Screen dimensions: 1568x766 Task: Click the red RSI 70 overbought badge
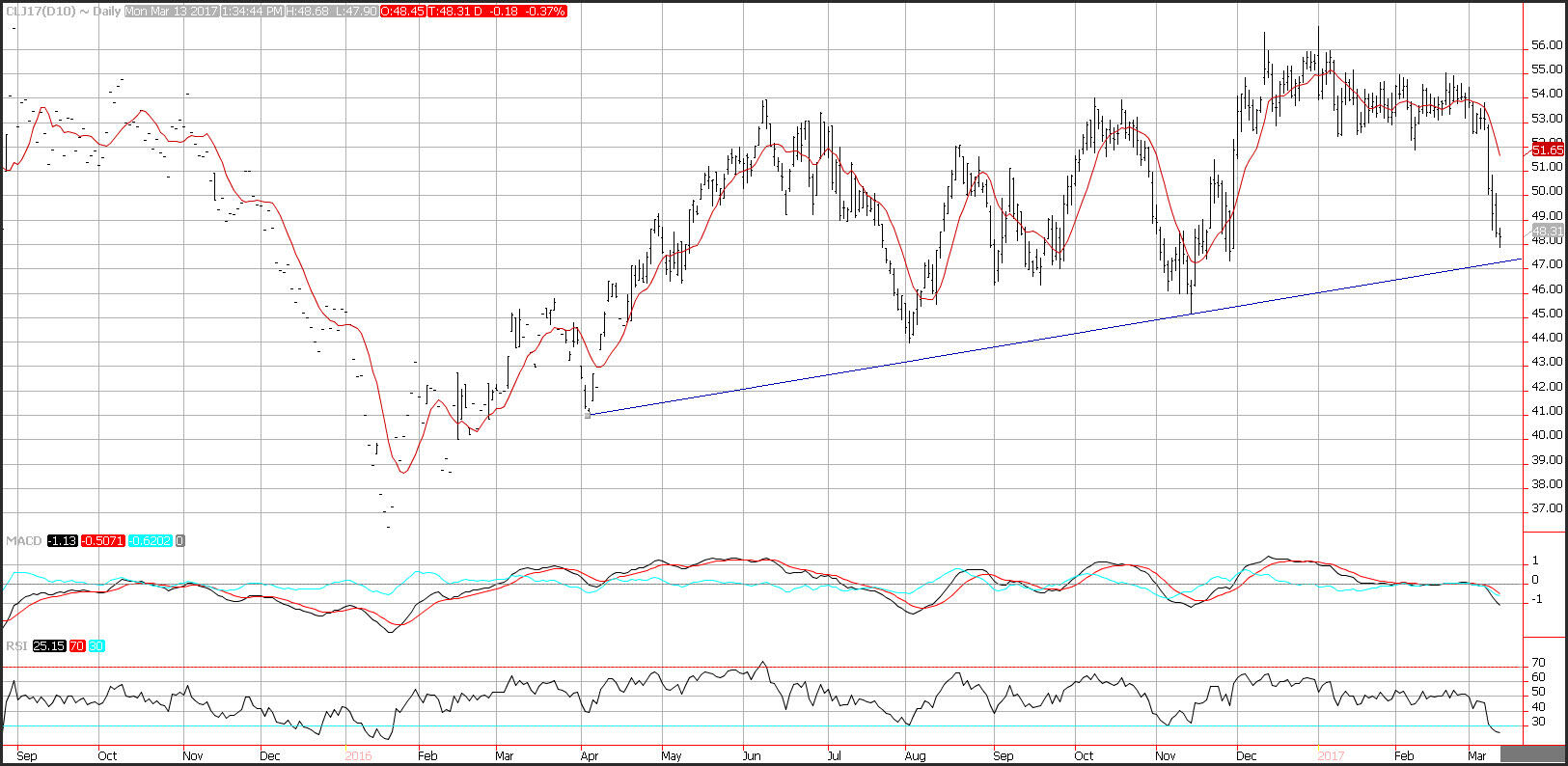tap(77, 645)
